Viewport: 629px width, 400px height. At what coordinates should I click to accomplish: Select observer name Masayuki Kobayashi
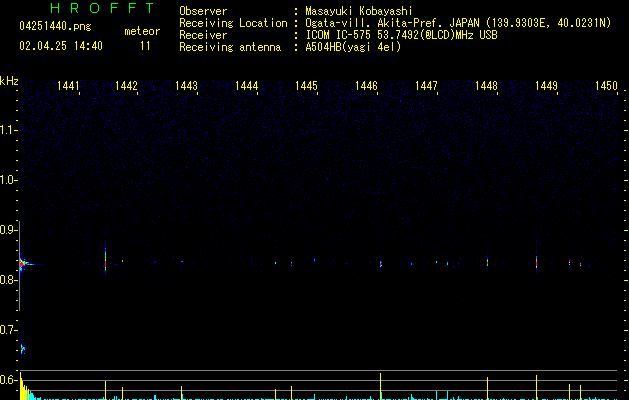coord(359,11)
